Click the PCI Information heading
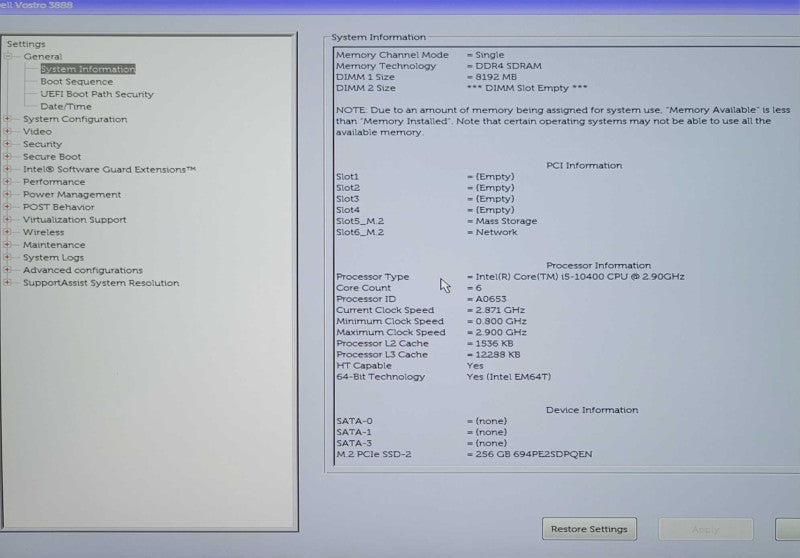This screenshot has height=558, width=800. pos(584,165)
